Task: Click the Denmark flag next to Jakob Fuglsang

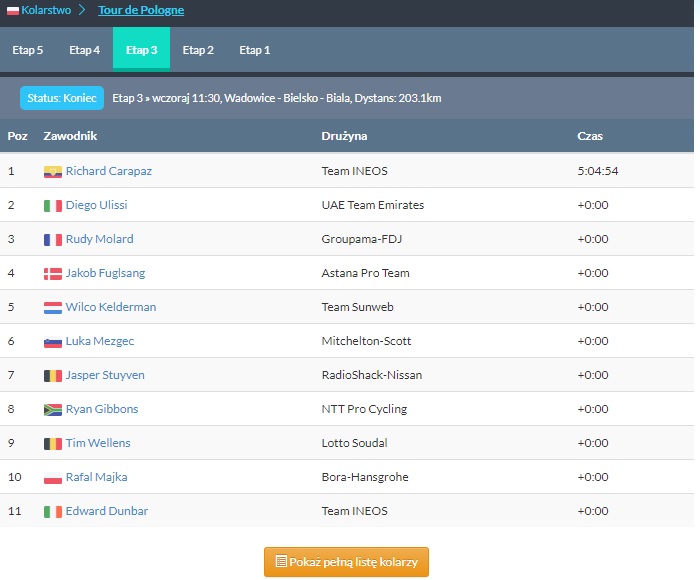Action: pos(53,274)
